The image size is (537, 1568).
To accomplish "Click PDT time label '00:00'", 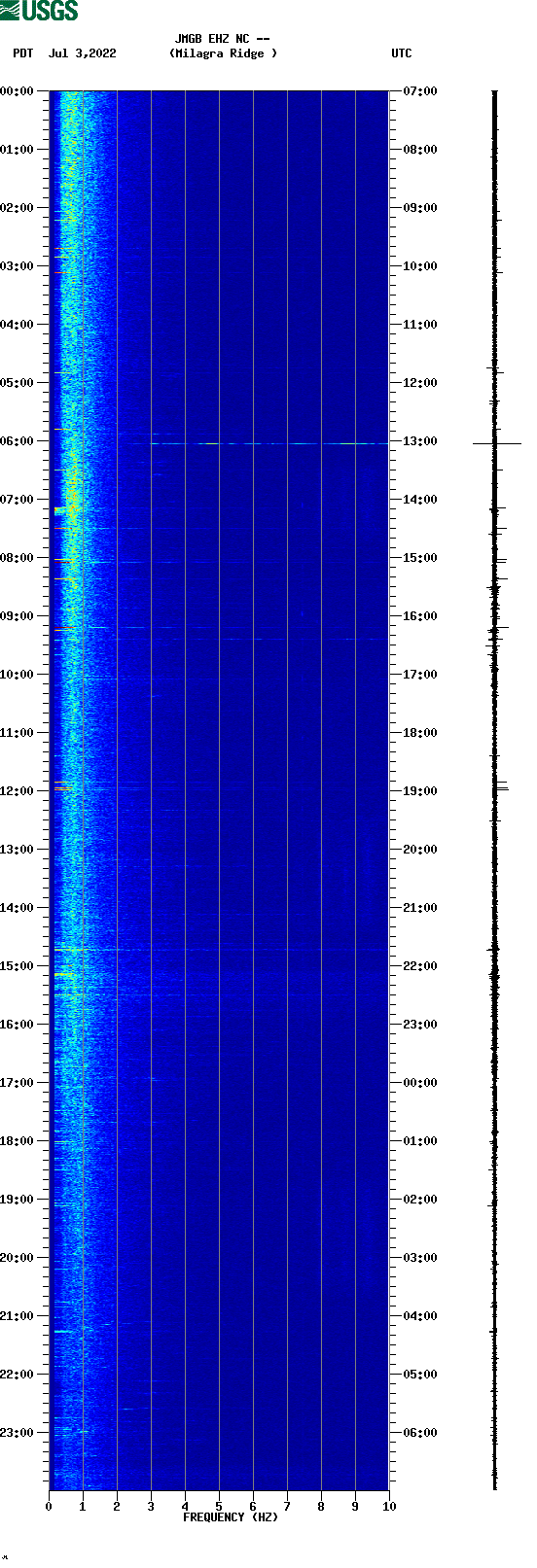I will (x=18, y=91).
